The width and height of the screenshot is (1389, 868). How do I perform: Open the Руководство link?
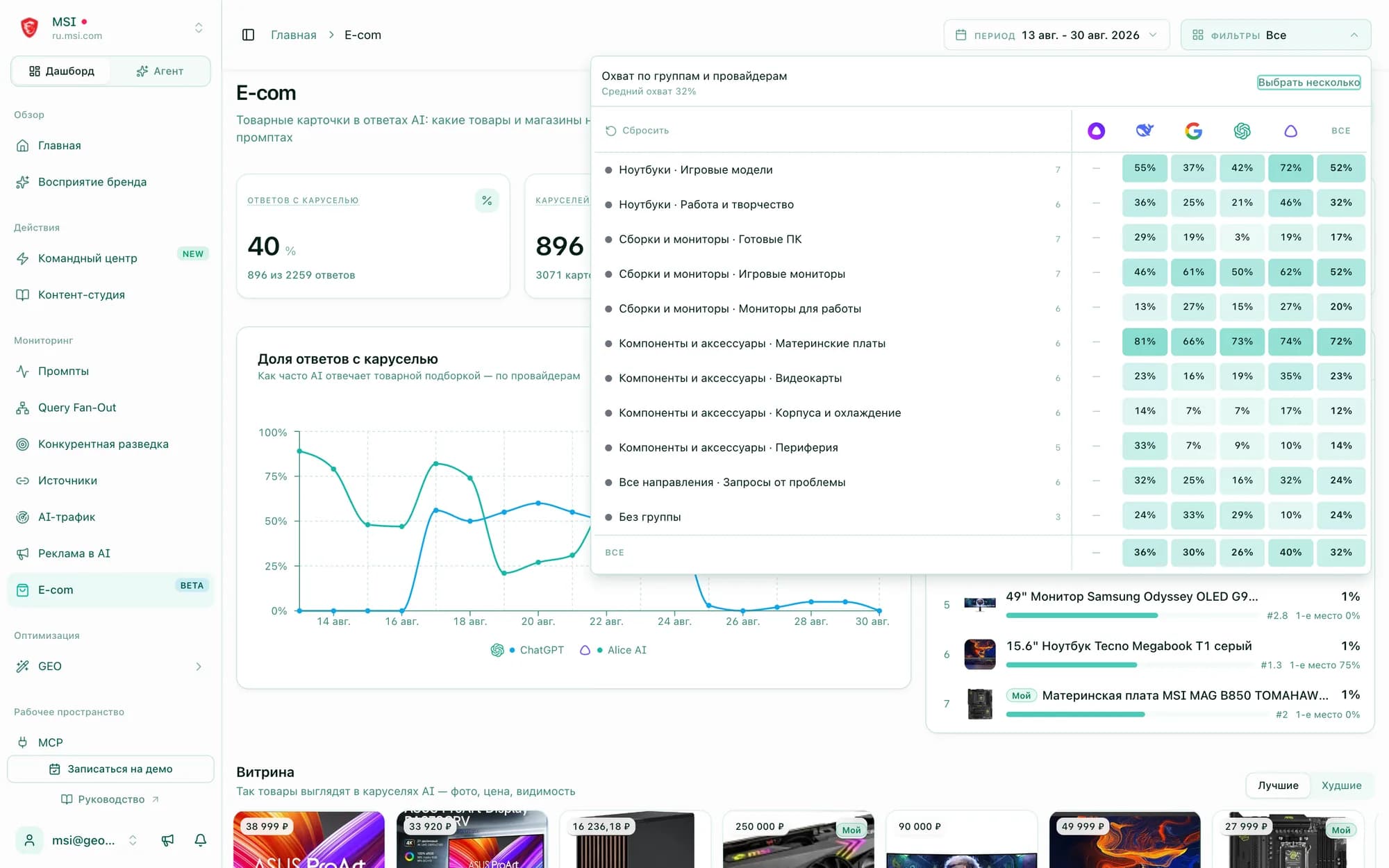tap(111, 799)
